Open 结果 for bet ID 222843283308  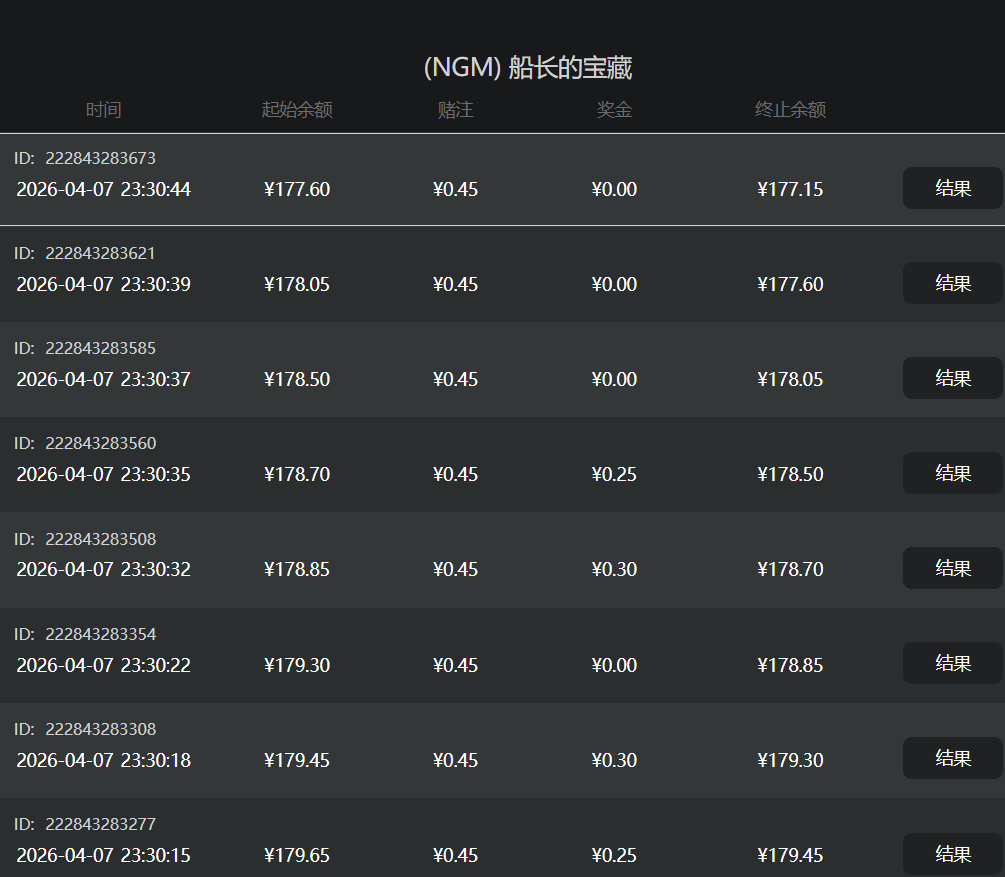pos(952,758)
